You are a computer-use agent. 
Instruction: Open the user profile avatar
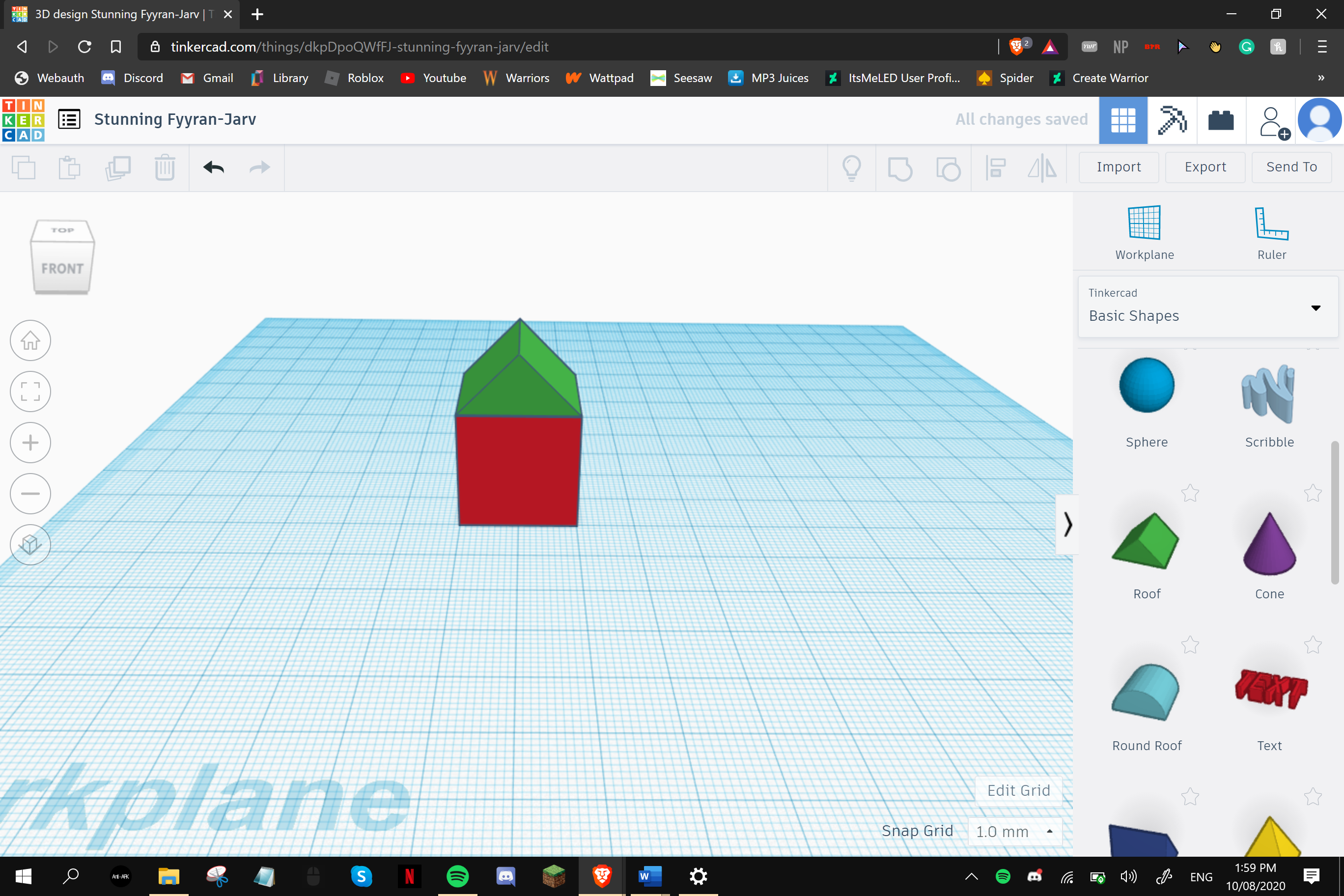pos(1319,120)
